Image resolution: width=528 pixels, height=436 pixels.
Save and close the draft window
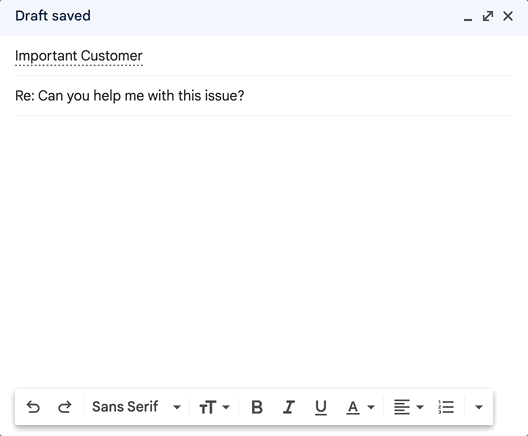[508, 16]
